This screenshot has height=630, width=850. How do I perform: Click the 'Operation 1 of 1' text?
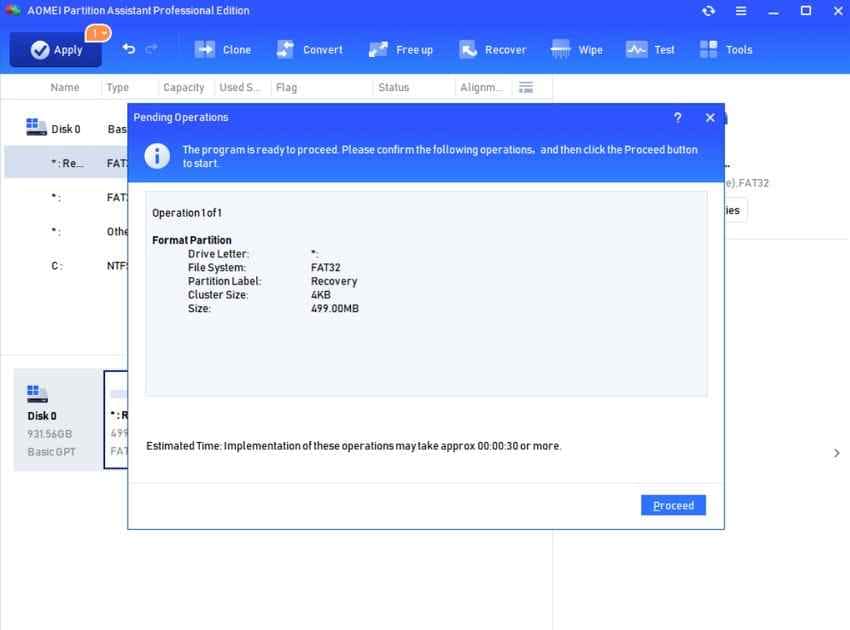[187, 213]
